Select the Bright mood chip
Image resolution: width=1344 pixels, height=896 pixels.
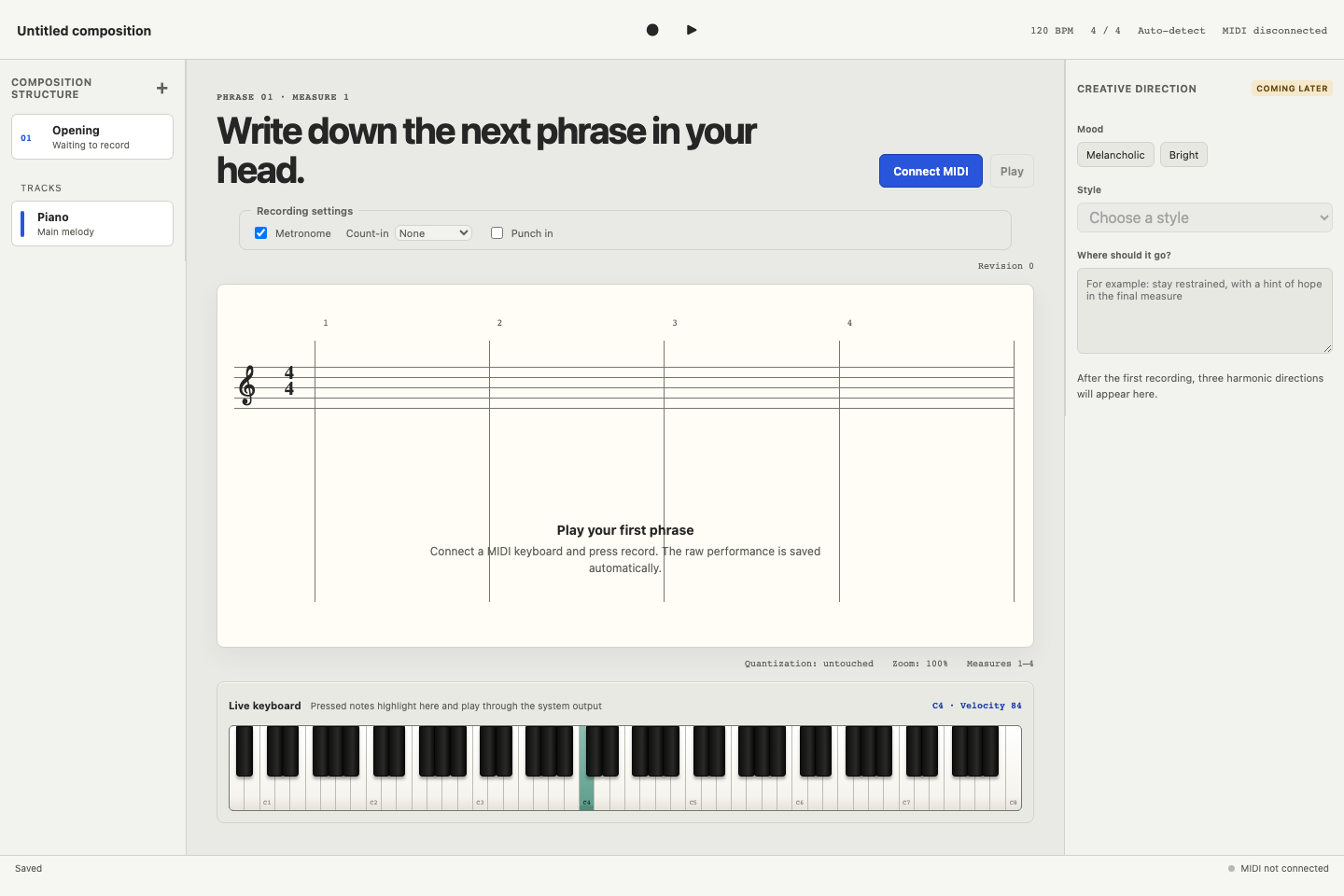coord(1183,155)
